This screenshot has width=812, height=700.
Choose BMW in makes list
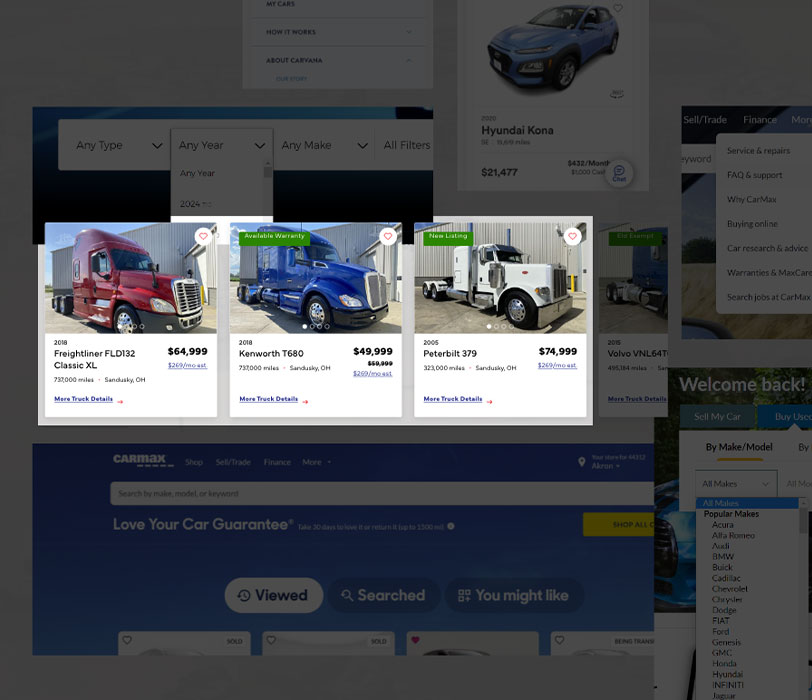[723, 557]
